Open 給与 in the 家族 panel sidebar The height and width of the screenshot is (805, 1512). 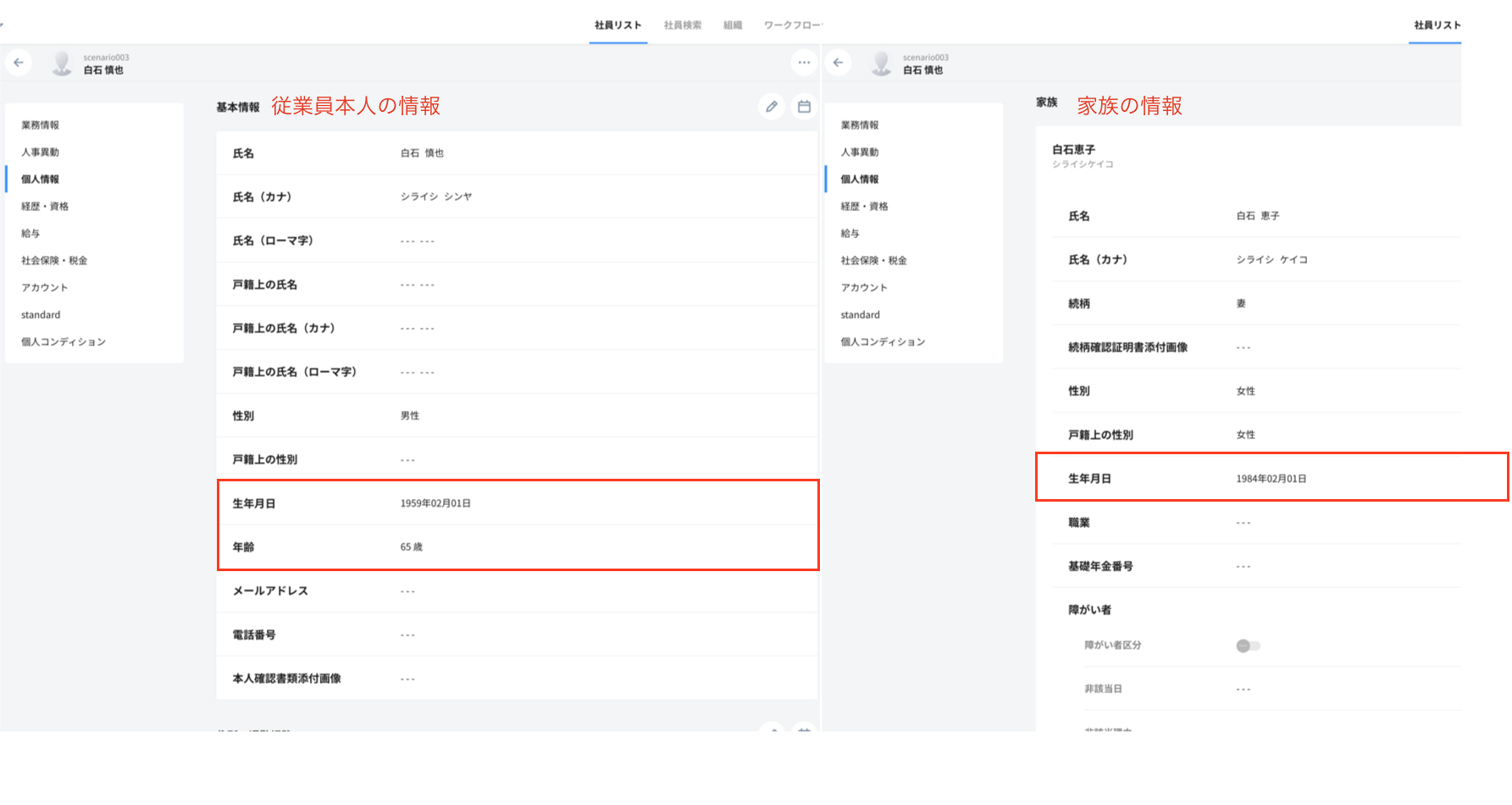850,234
